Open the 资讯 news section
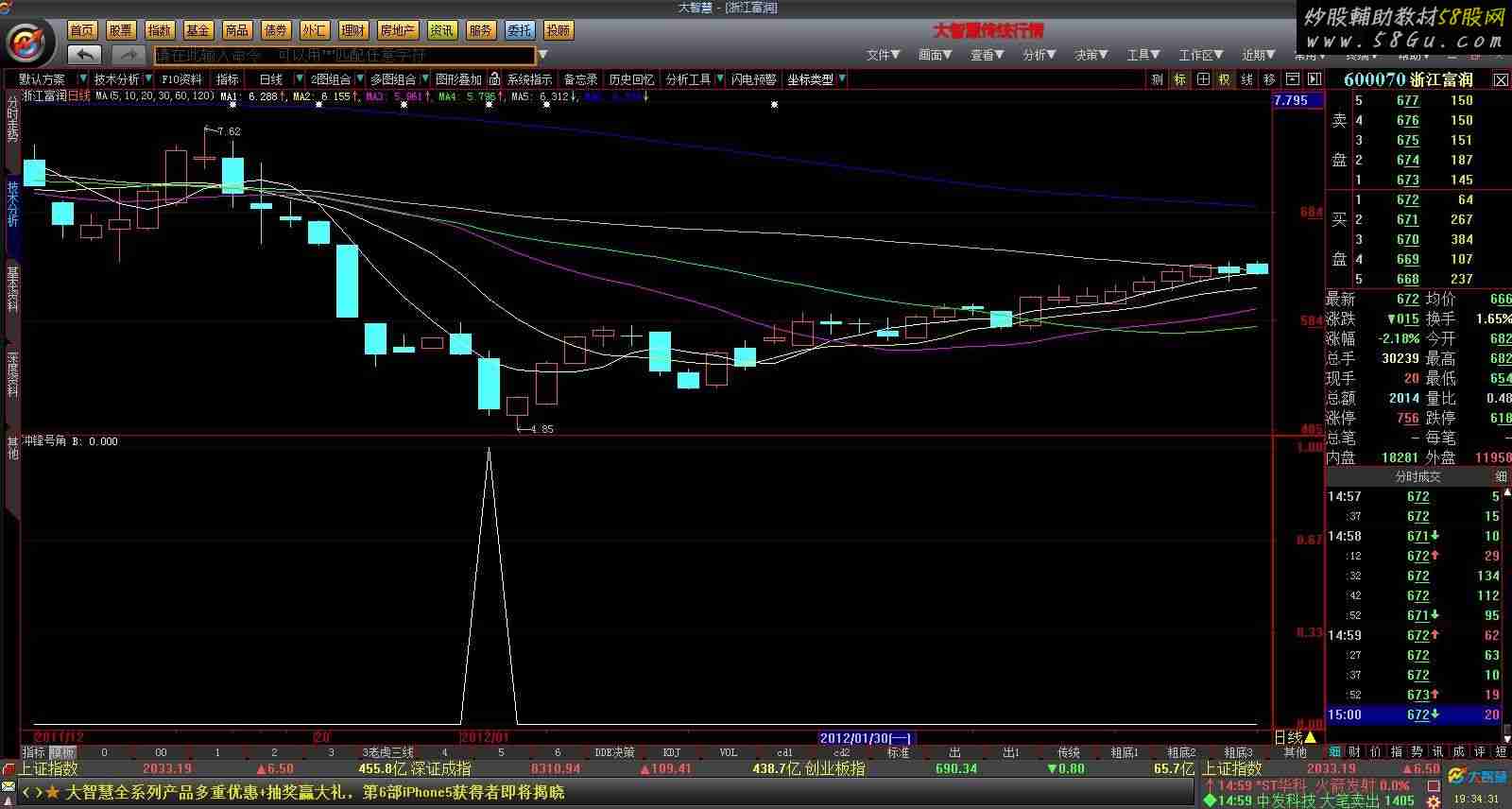The image size is (1512, 809). 441,30
